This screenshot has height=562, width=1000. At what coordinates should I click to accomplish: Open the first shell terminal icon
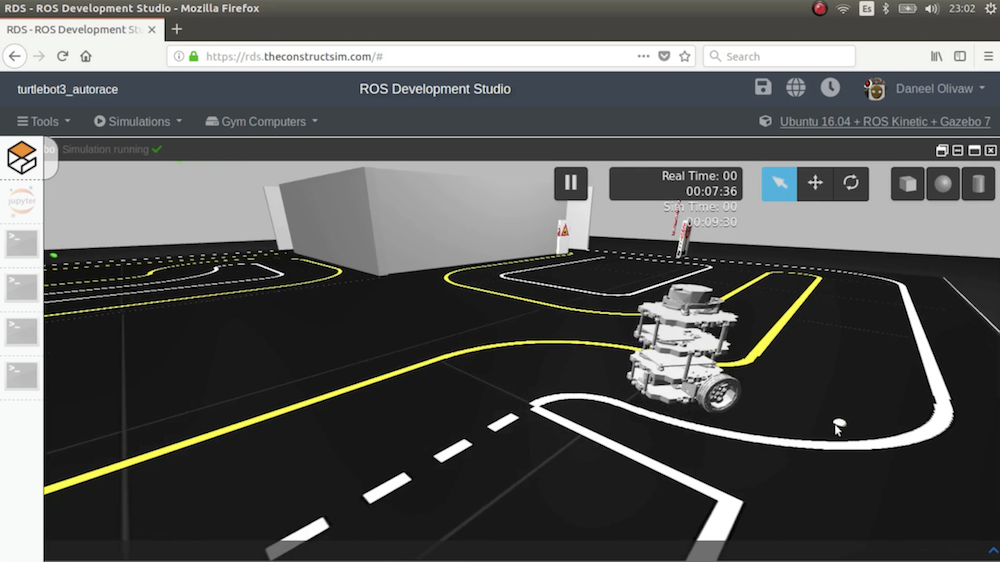pyautogui.click(x=22, y=244)
